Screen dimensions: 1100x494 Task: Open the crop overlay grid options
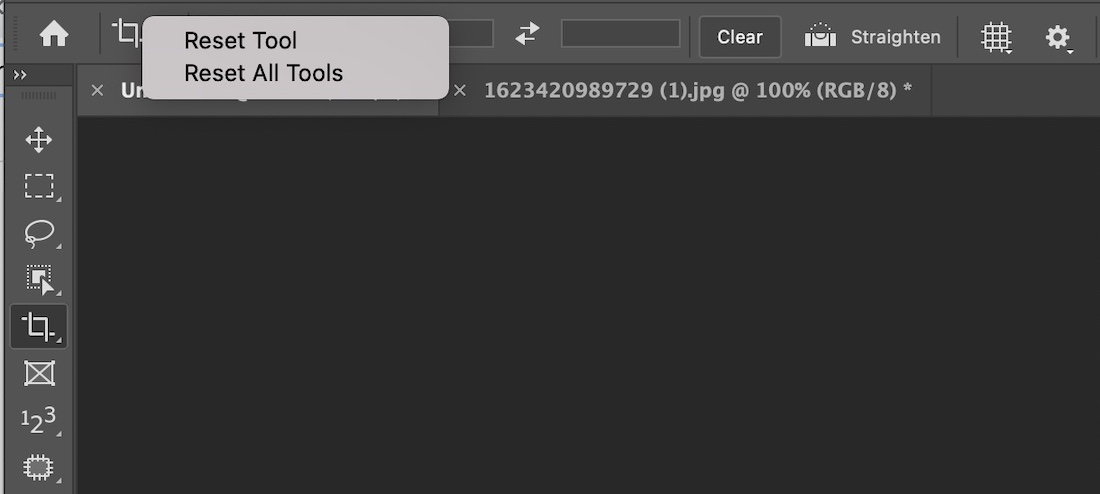click(x=996, y=37)
